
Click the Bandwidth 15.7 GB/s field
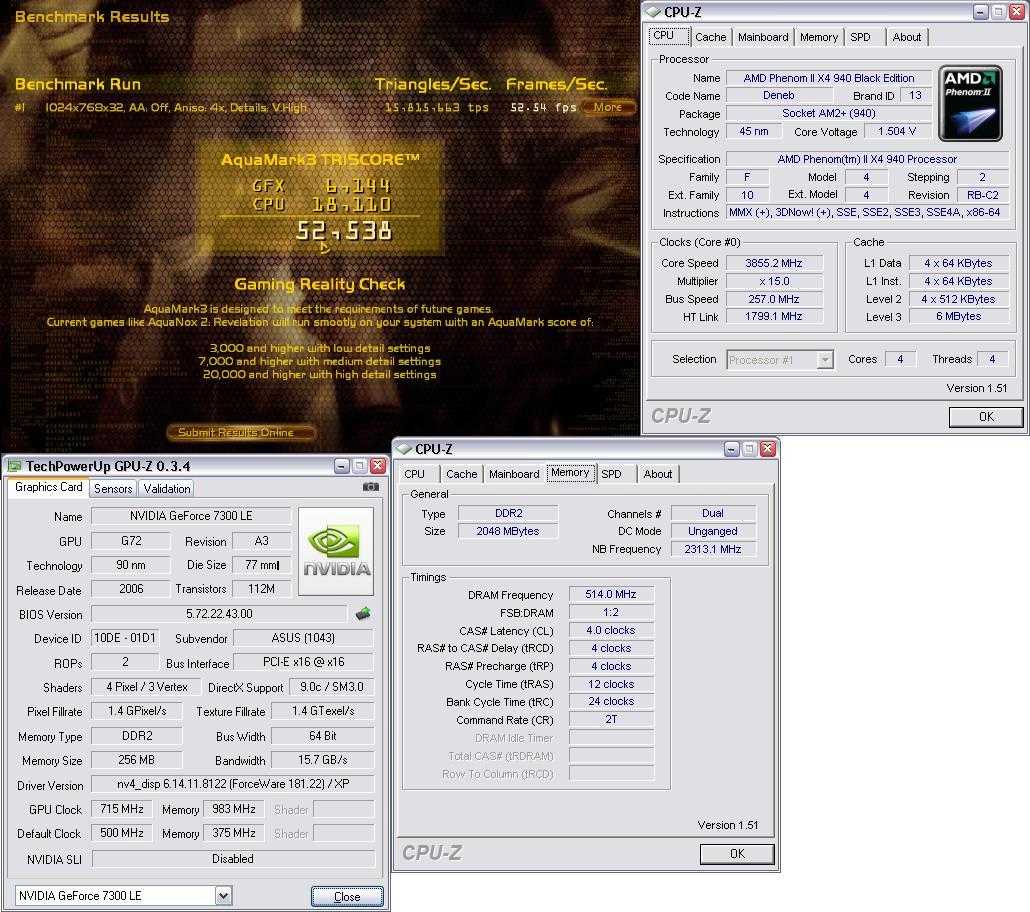(323, 760)
